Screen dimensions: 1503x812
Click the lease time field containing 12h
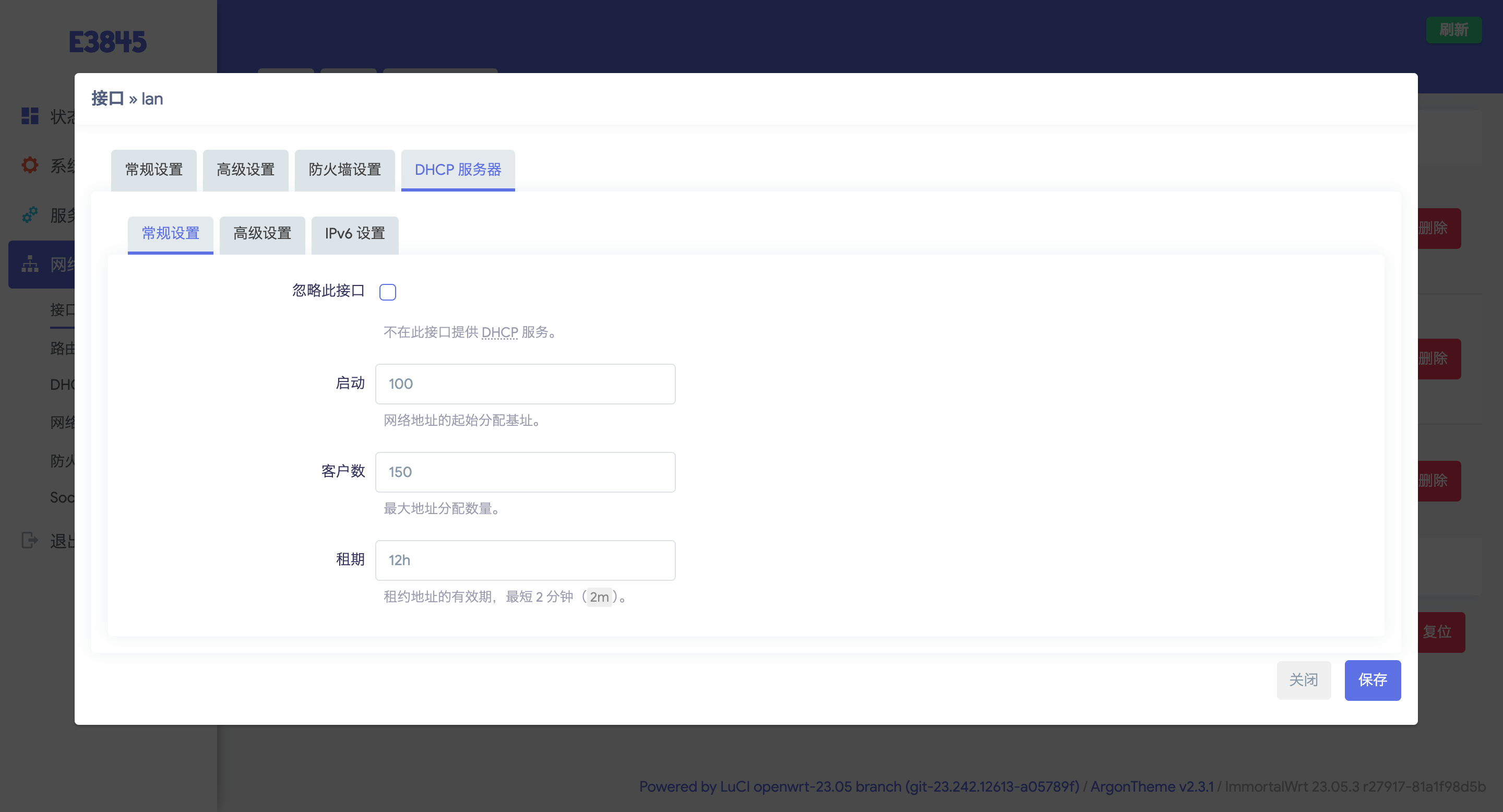pos(525,560)
